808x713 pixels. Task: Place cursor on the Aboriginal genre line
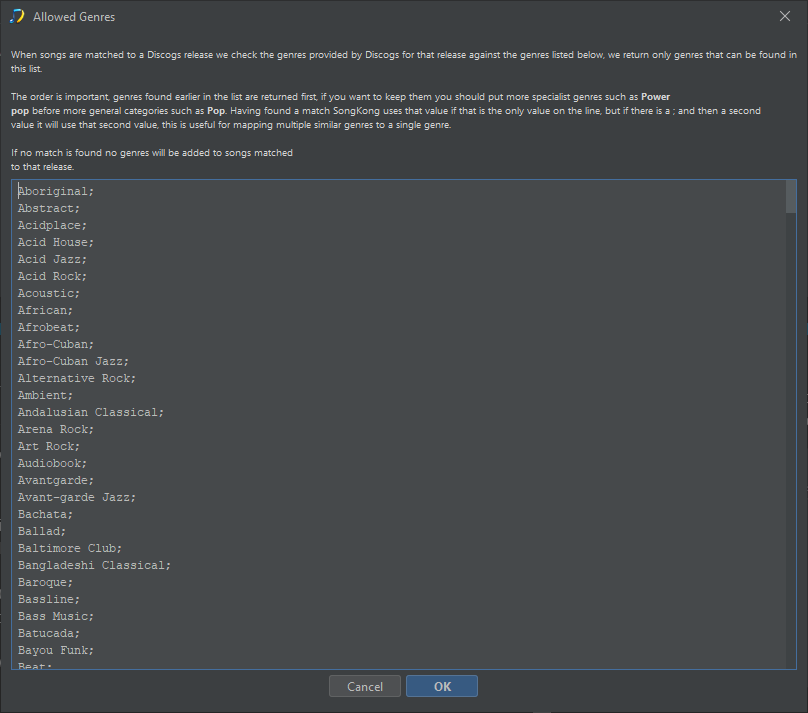pos(56,191)
